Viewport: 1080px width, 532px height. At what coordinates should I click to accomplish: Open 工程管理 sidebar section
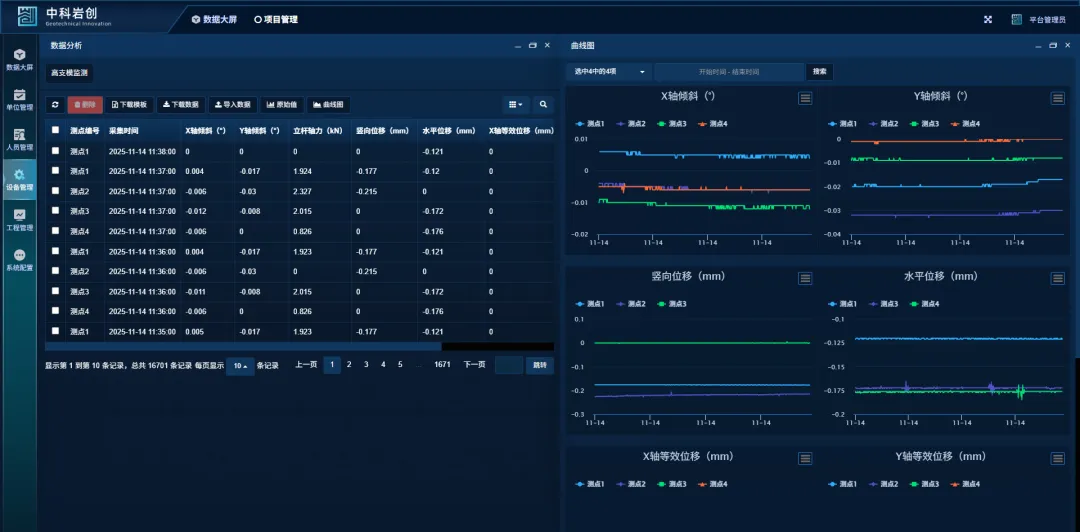pyautogui.click(x=19, y=220)
